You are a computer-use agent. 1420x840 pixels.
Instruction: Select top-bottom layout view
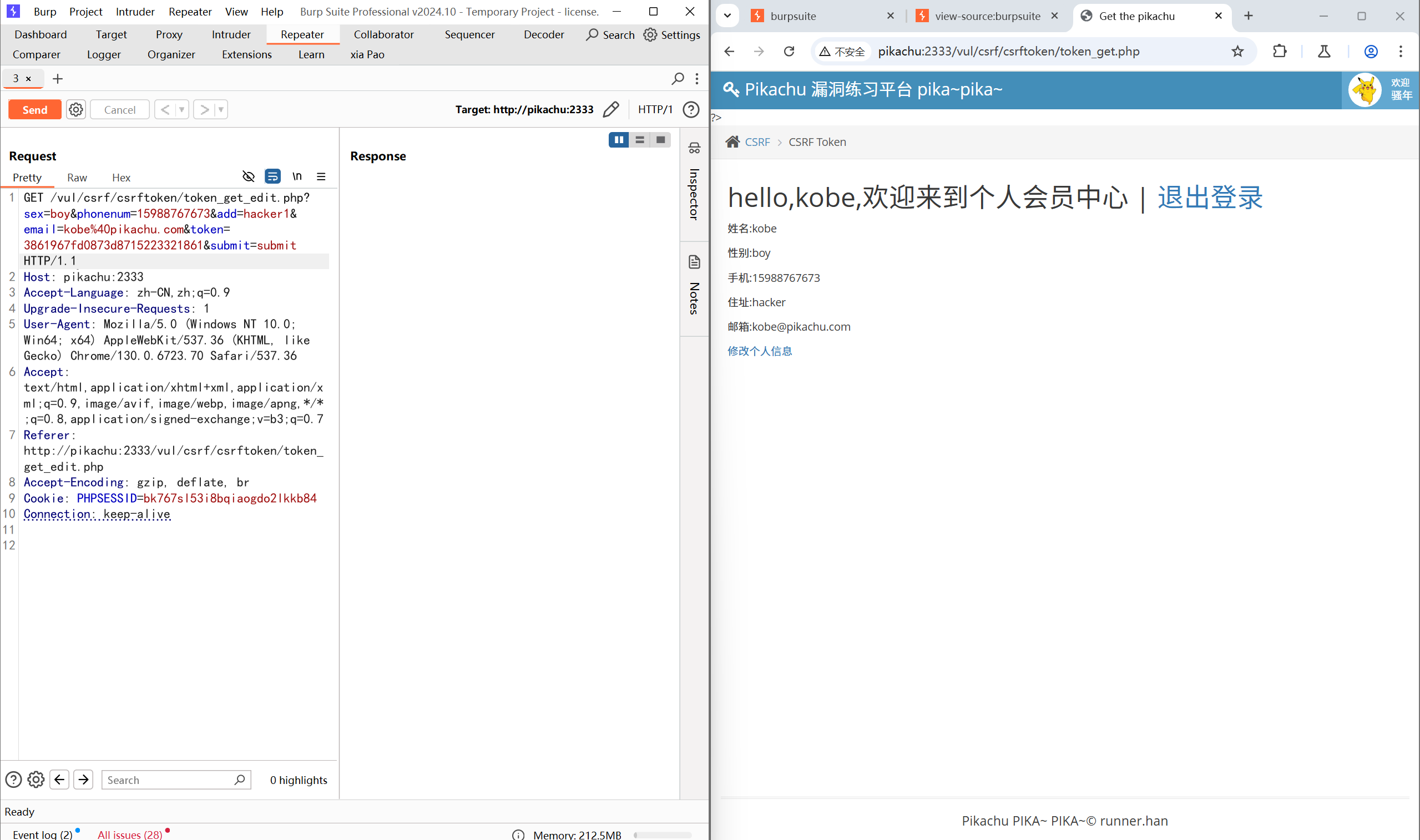[x=640, y=140]
